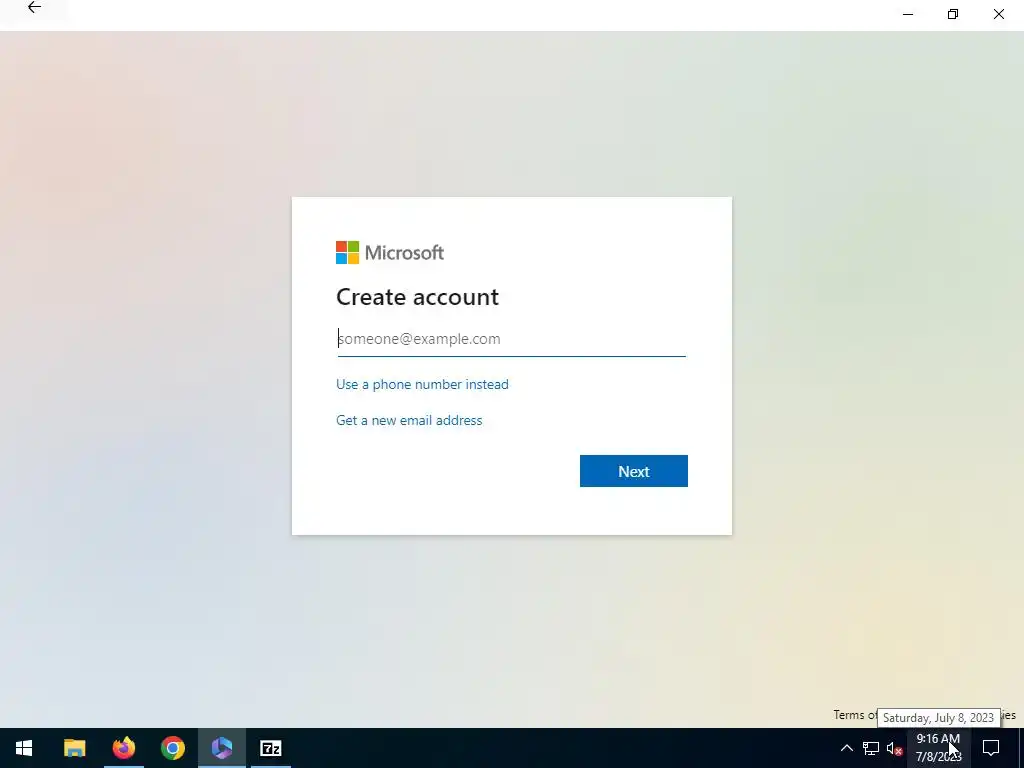Open the network status tray icon
This screenshot has width=1024, height=768.
point(871,748)
